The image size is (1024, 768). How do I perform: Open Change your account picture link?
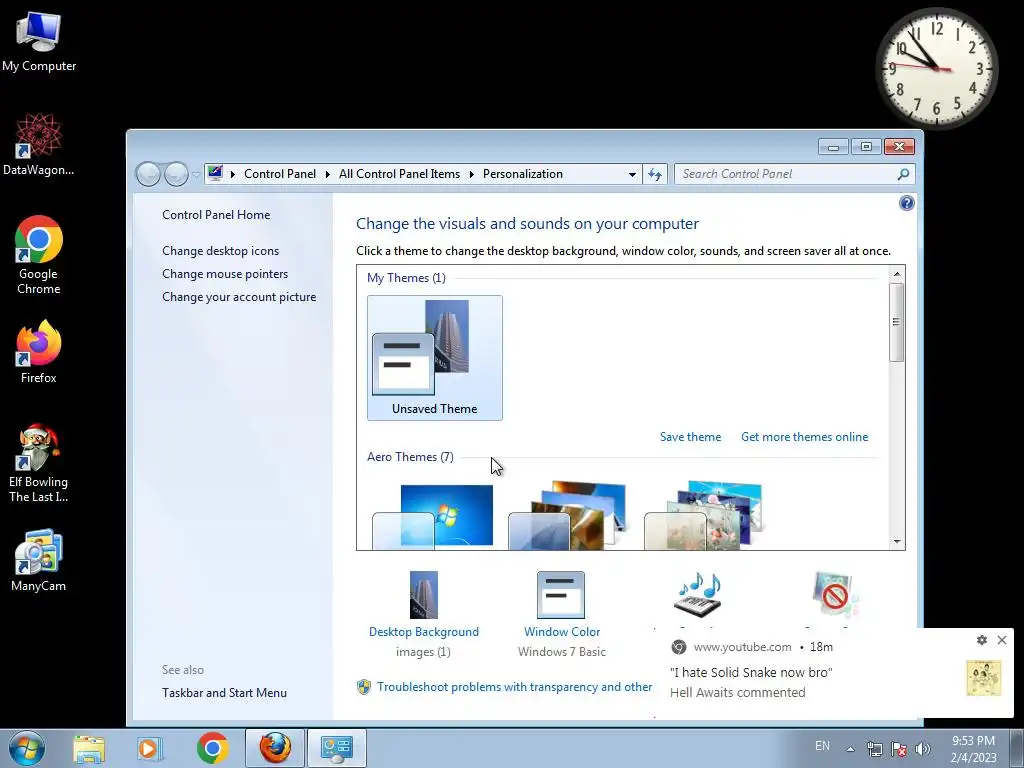point(239,296)
